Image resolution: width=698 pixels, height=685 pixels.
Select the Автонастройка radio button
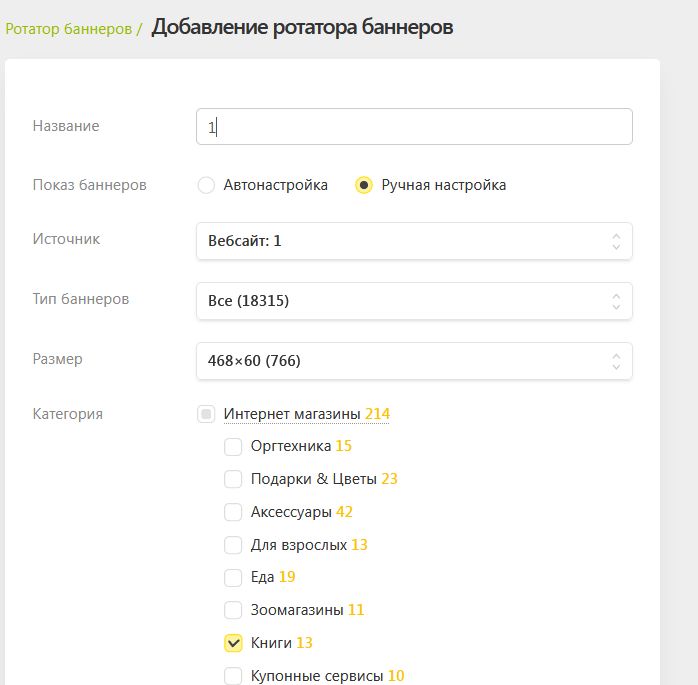(206, 185)
